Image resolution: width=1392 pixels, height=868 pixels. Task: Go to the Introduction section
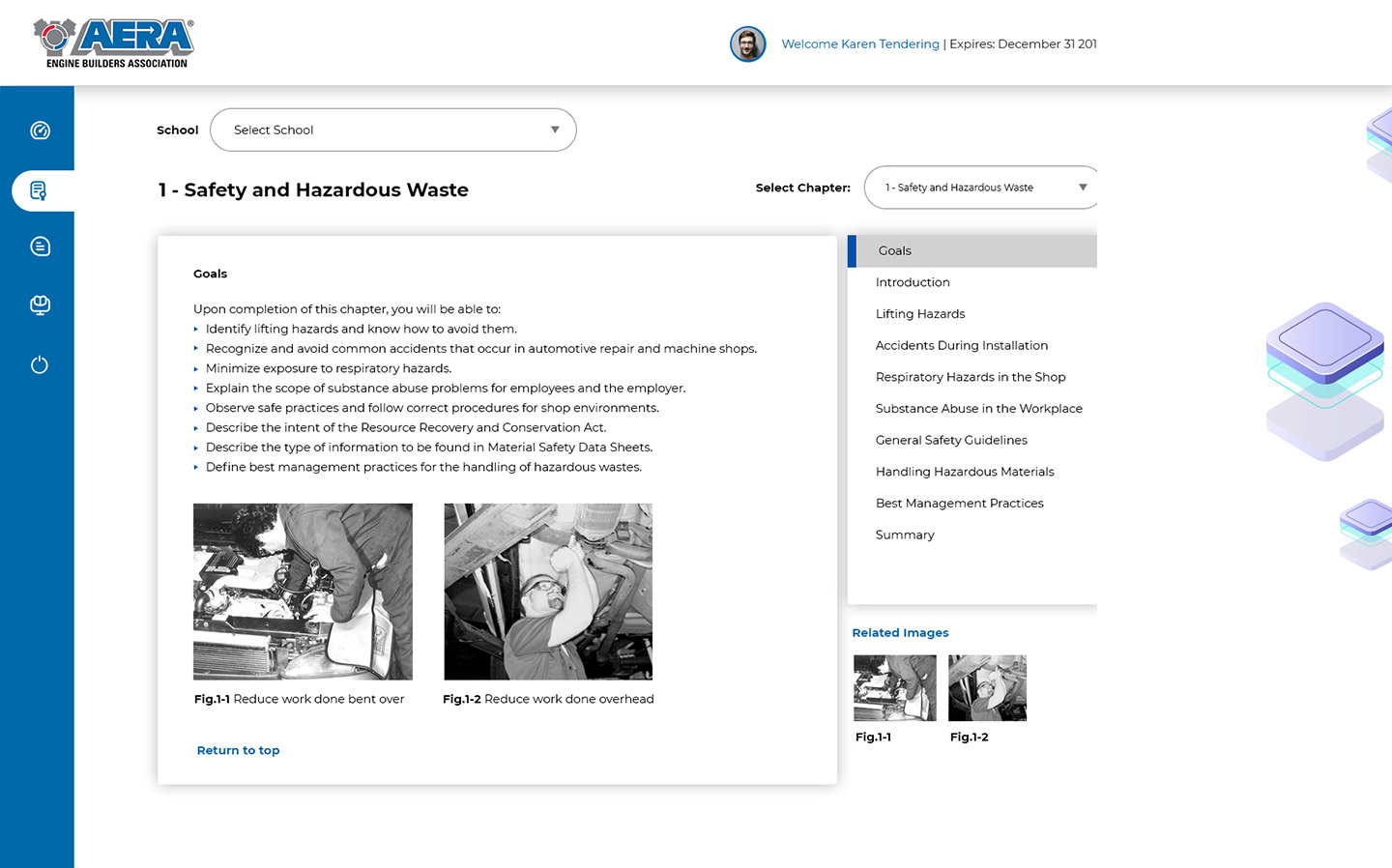click(913, 282)
